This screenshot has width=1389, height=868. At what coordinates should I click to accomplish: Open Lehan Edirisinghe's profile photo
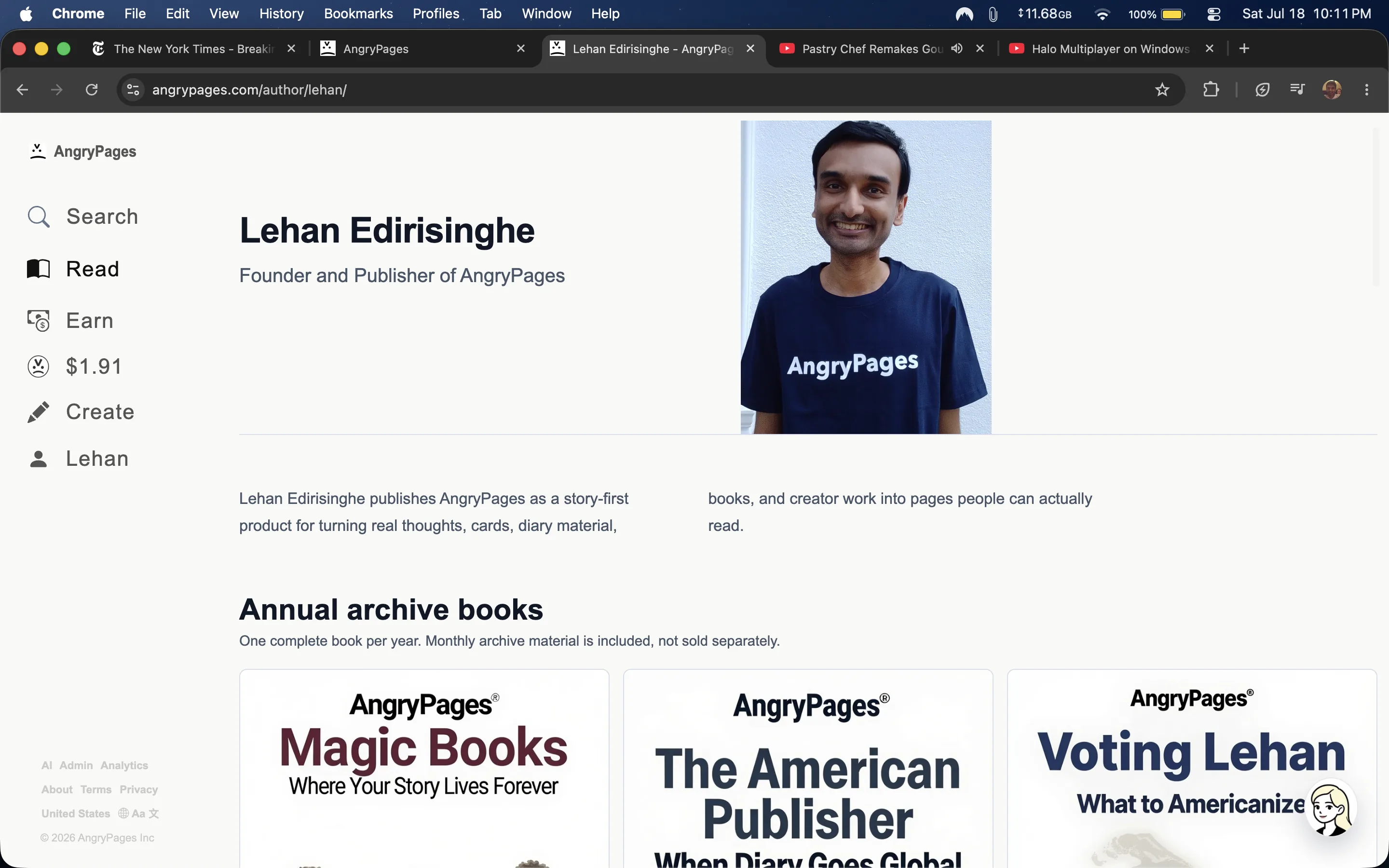[866, 277]
